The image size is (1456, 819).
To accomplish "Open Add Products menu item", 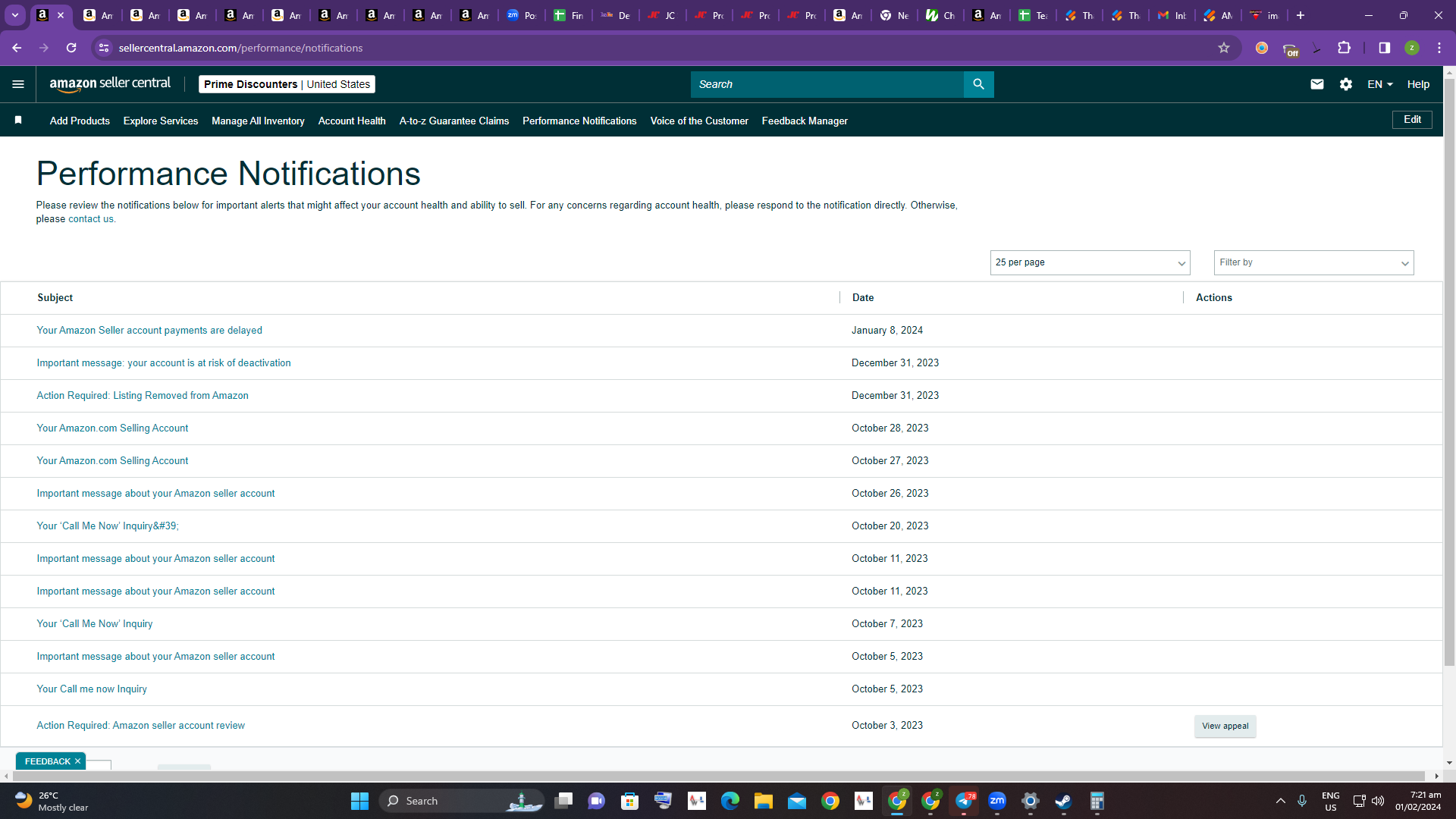I will point(80,121).
